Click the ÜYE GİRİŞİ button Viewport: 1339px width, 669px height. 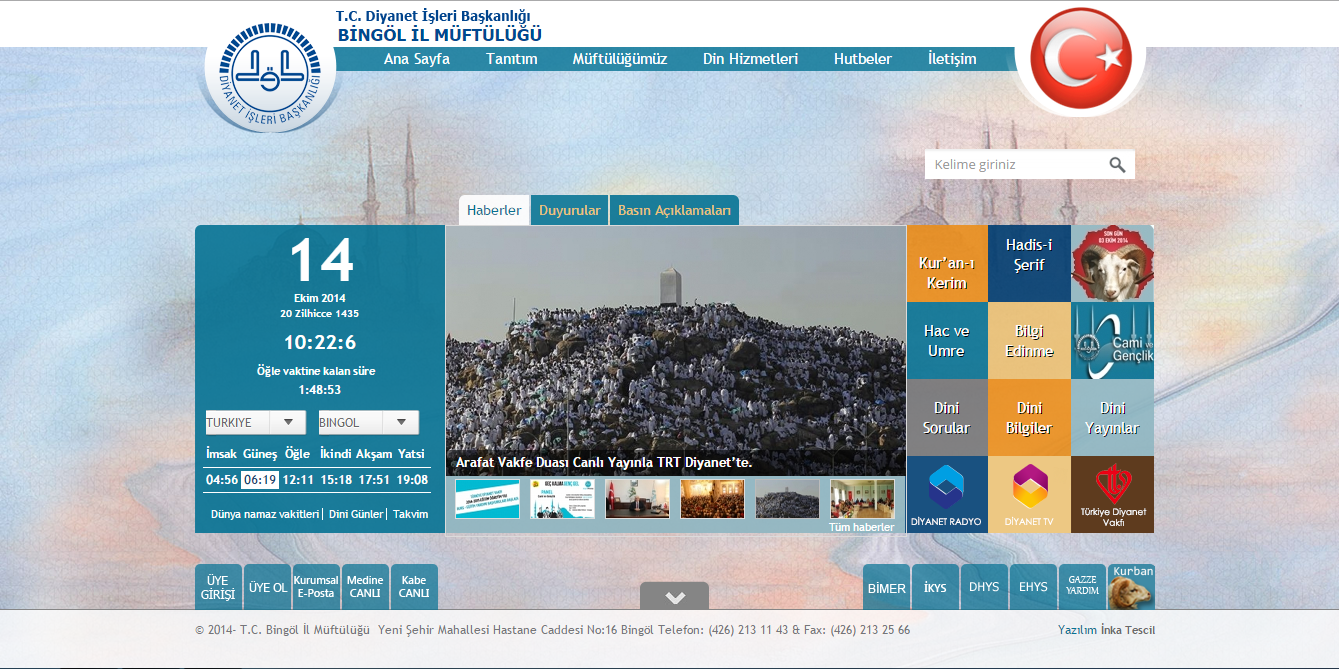217,588
